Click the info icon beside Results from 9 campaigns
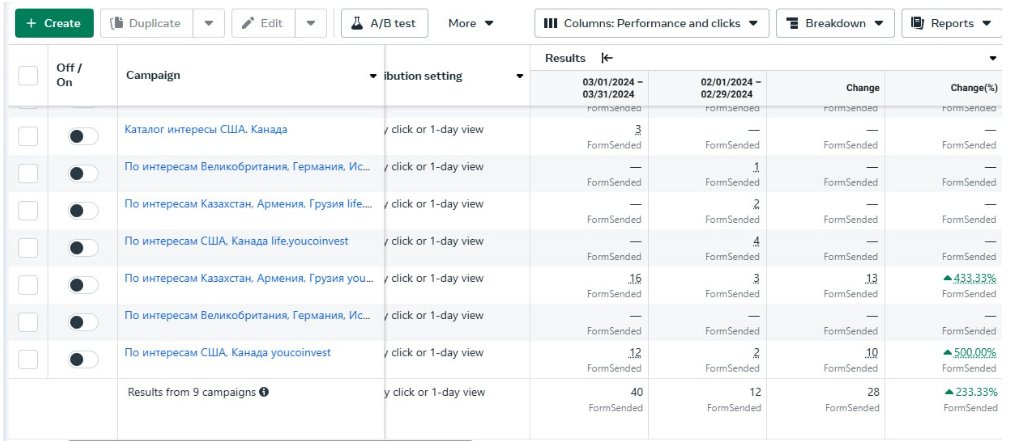Screen dimensions: 1015x441 pyautogui.click(x=264, y=393)
